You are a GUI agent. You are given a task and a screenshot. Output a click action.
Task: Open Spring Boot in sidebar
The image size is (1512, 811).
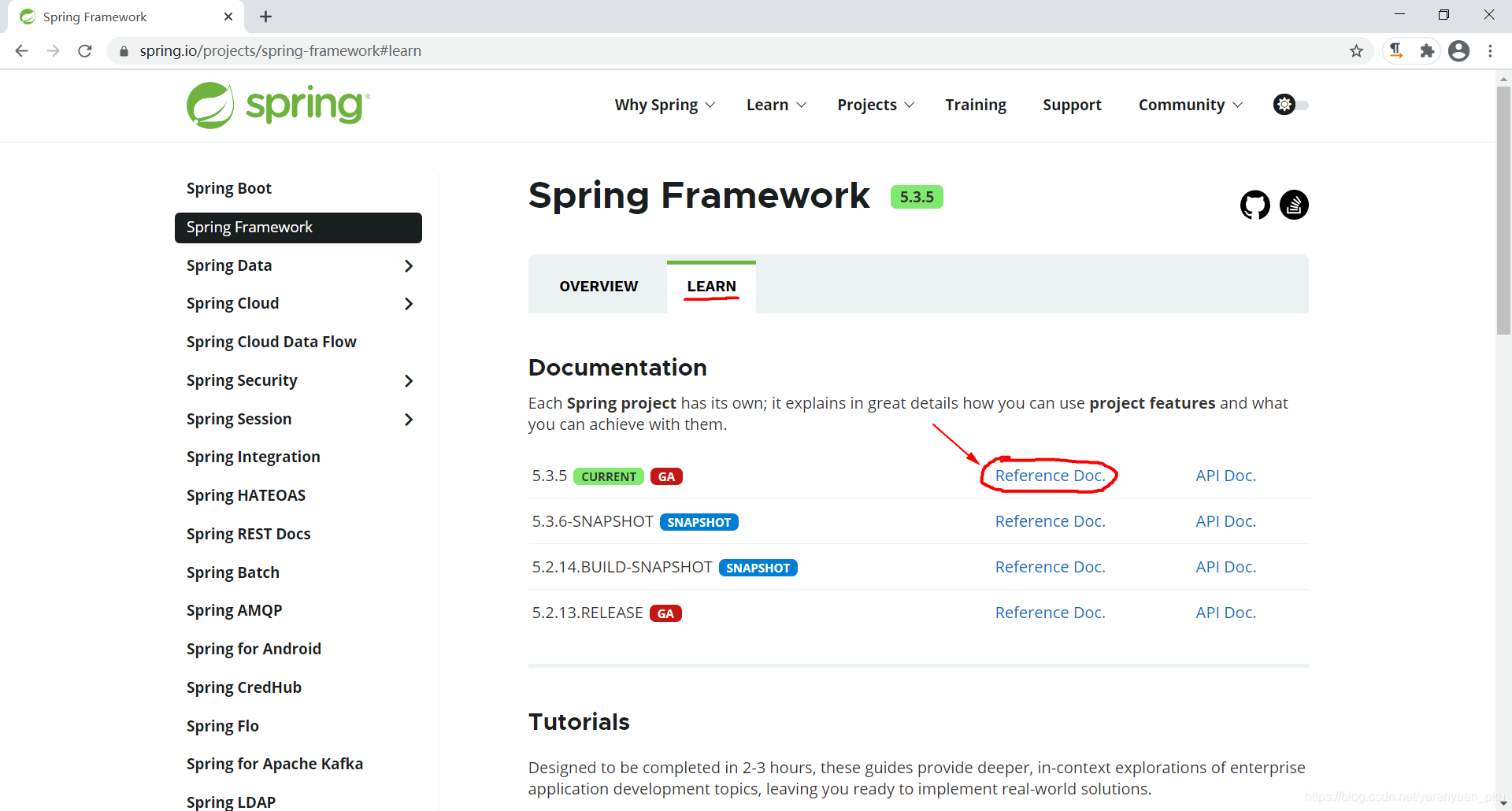pyautogui.click(x=229, y=188)
